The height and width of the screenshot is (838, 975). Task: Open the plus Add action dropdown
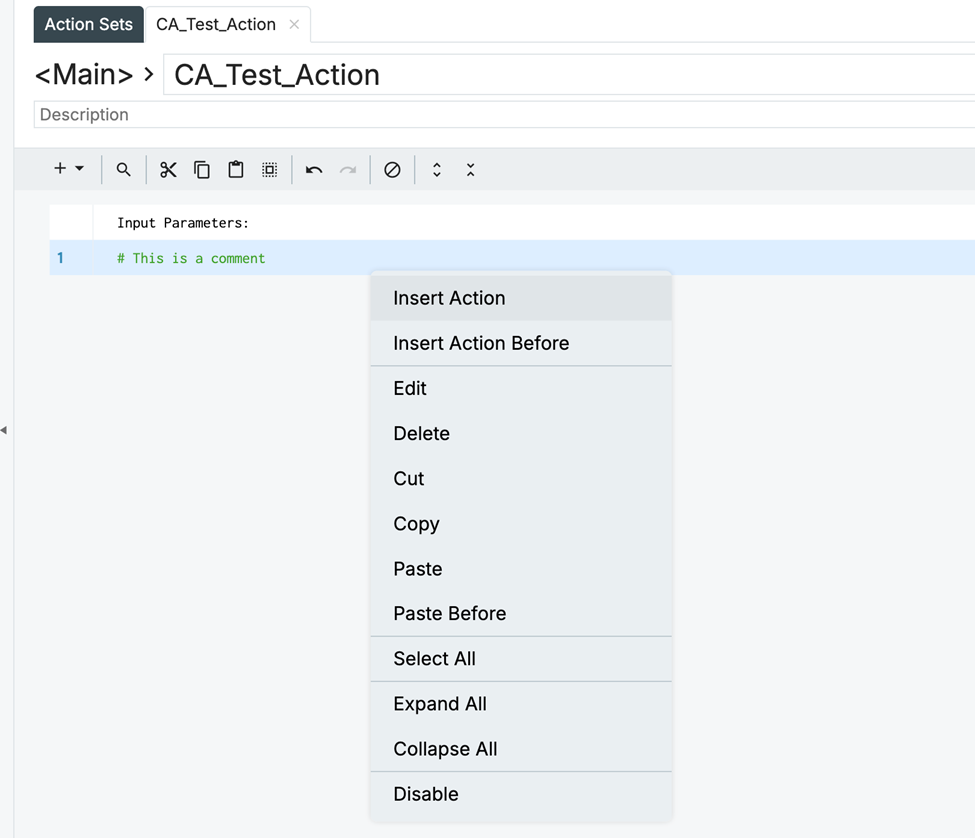click(x=69, y=169)
